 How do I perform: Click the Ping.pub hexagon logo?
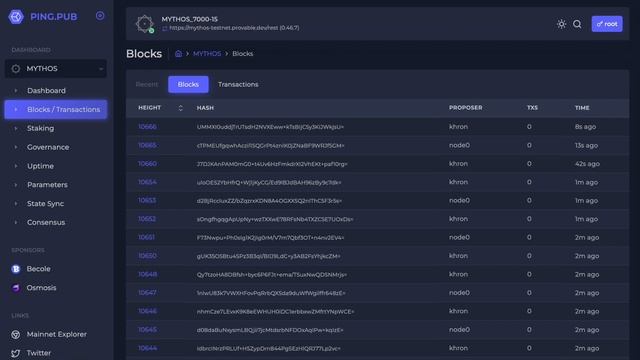(16, 17)
